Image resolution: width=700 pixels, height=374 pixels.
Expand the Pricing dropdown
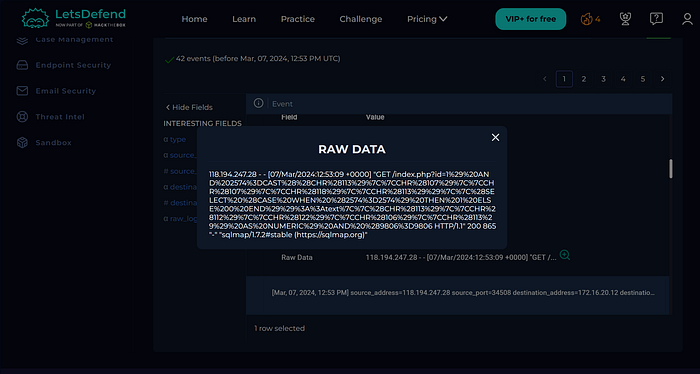(x=427, y=19)
